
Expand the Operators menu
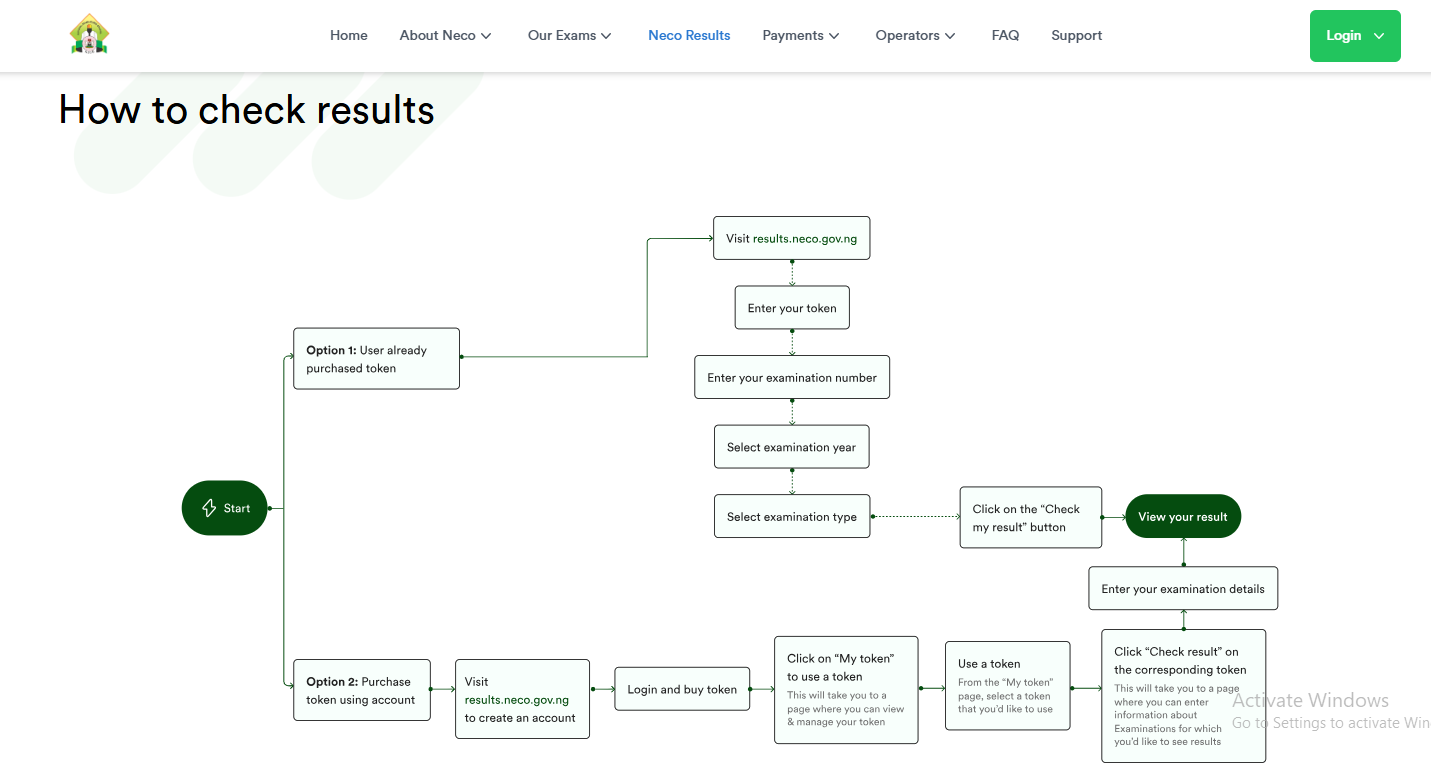pos(914,35)
